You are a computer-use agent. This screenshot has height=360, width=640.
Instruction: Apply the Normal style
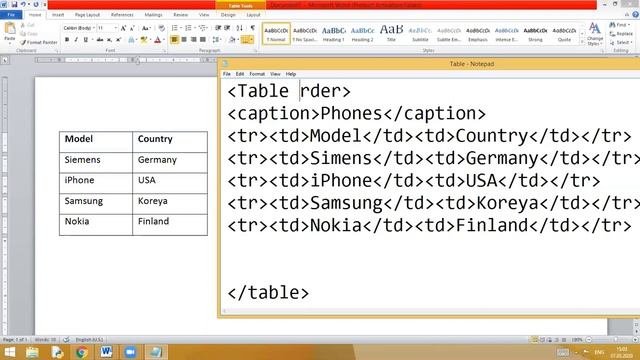(276, 33)
